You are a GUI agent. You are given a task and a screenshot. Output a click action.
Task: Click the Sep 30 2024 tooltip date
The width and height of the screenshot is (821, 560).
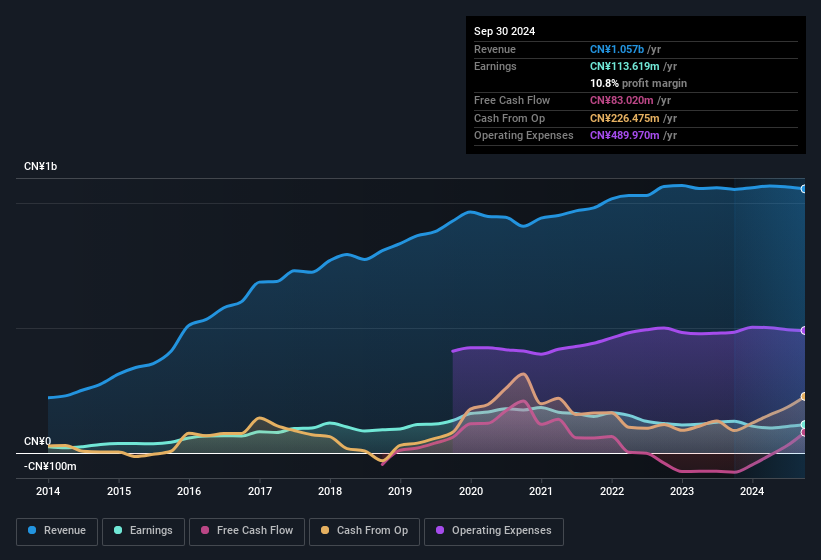(x=504, y=31)
